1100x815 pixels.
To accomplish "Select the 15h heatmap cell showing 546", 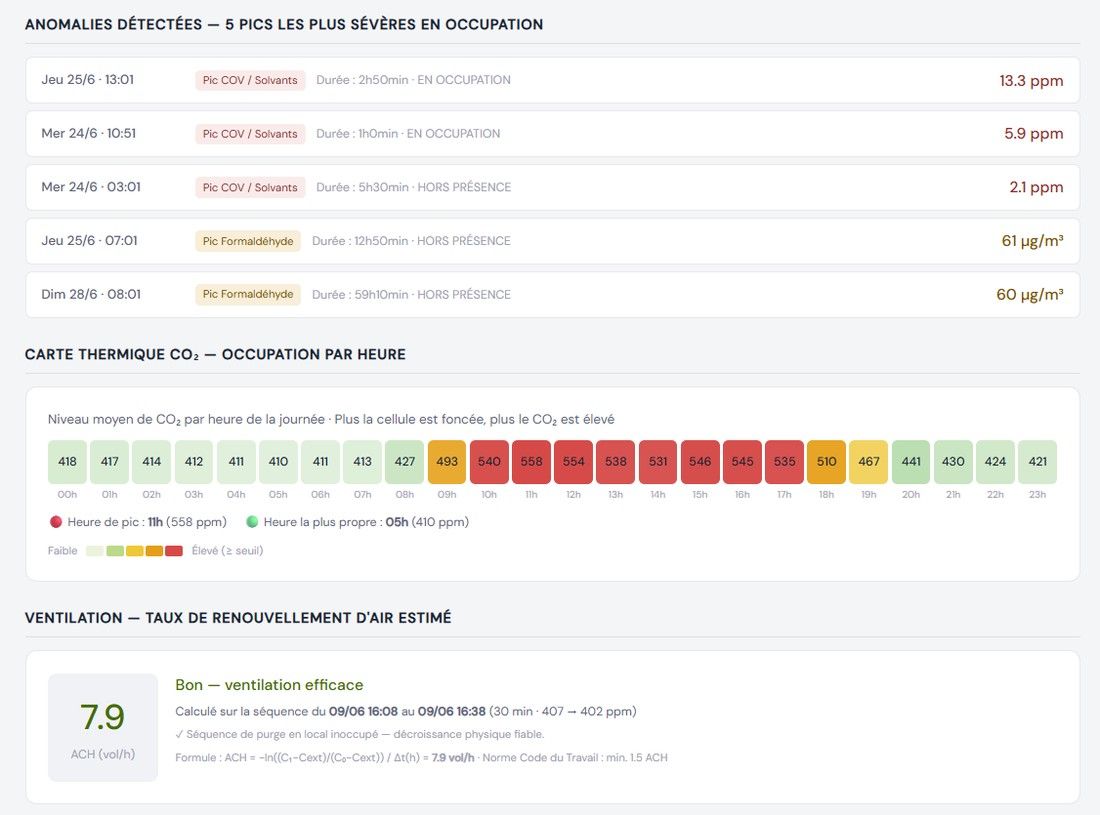I will click(700, 462).
